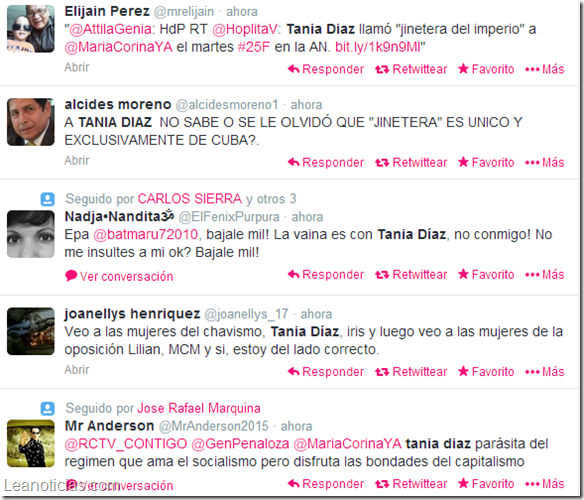Retweet Mr Anderson's tweet
The width and height of the screenshot is (584, 500).
coord(411,484)
